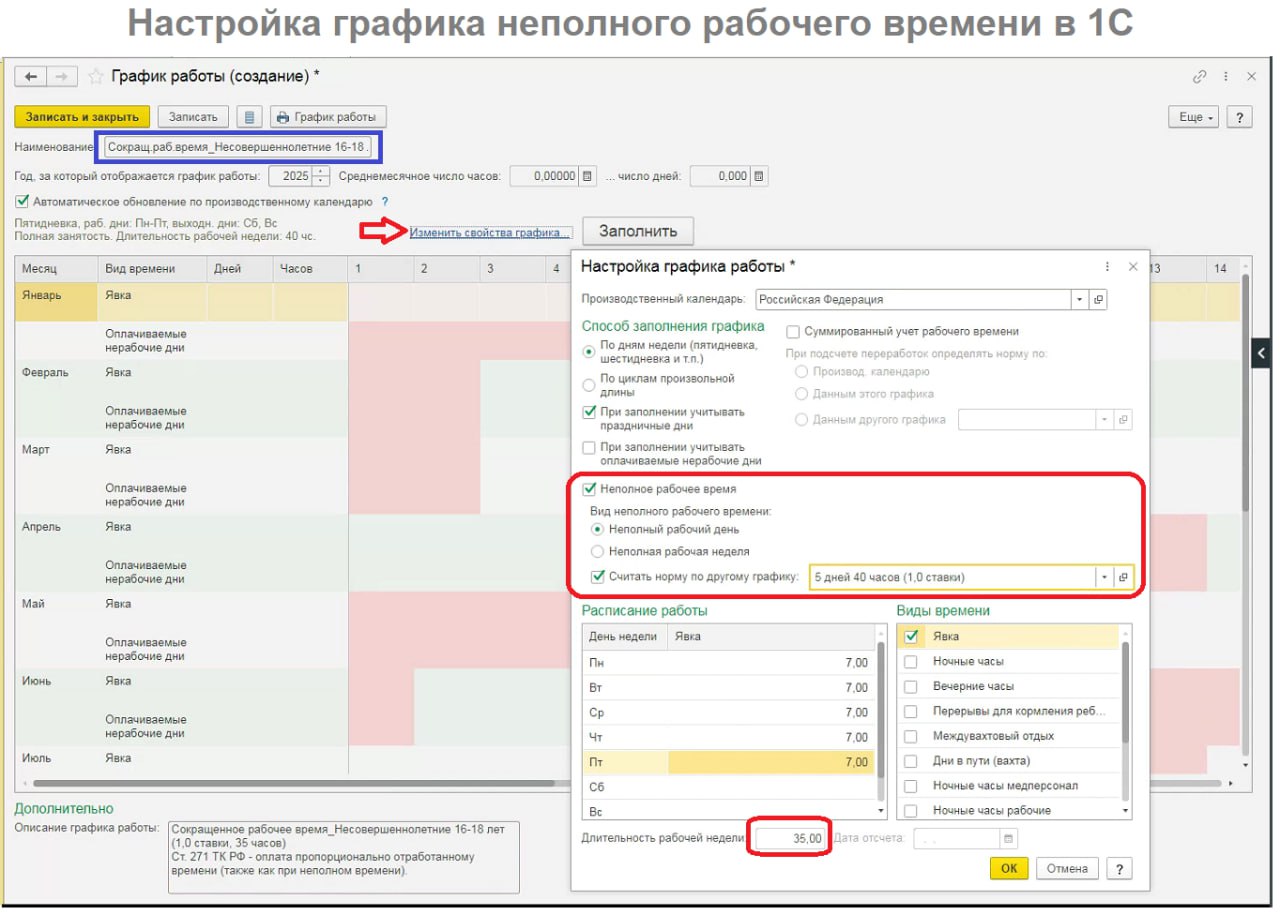Choose Неполный рабочий день radio
The width and height of the screenshot is (1280, 915).
(x=598, y=529)
